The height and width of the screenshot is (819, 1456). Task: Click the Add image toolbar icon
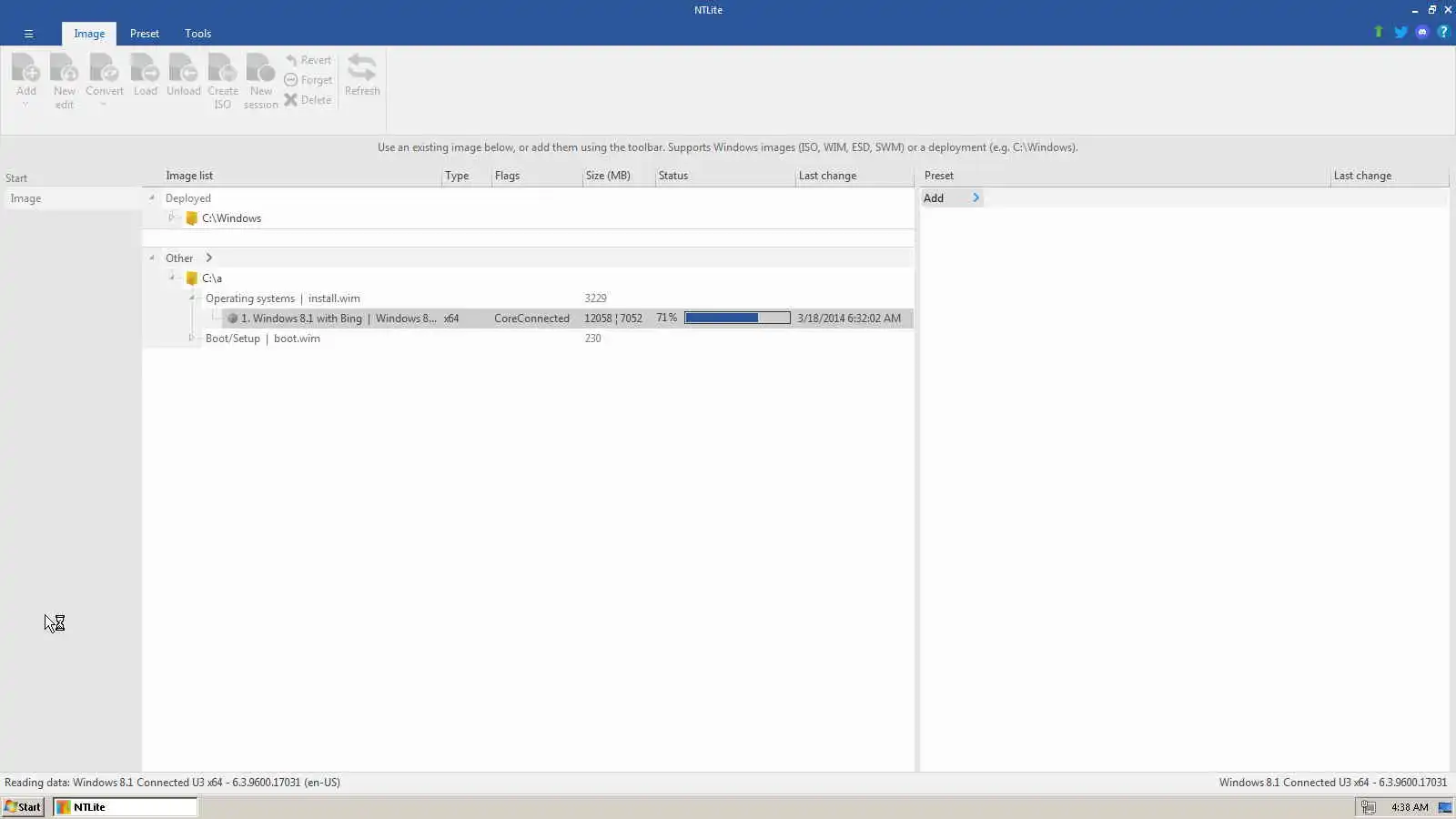coord(26,68)
